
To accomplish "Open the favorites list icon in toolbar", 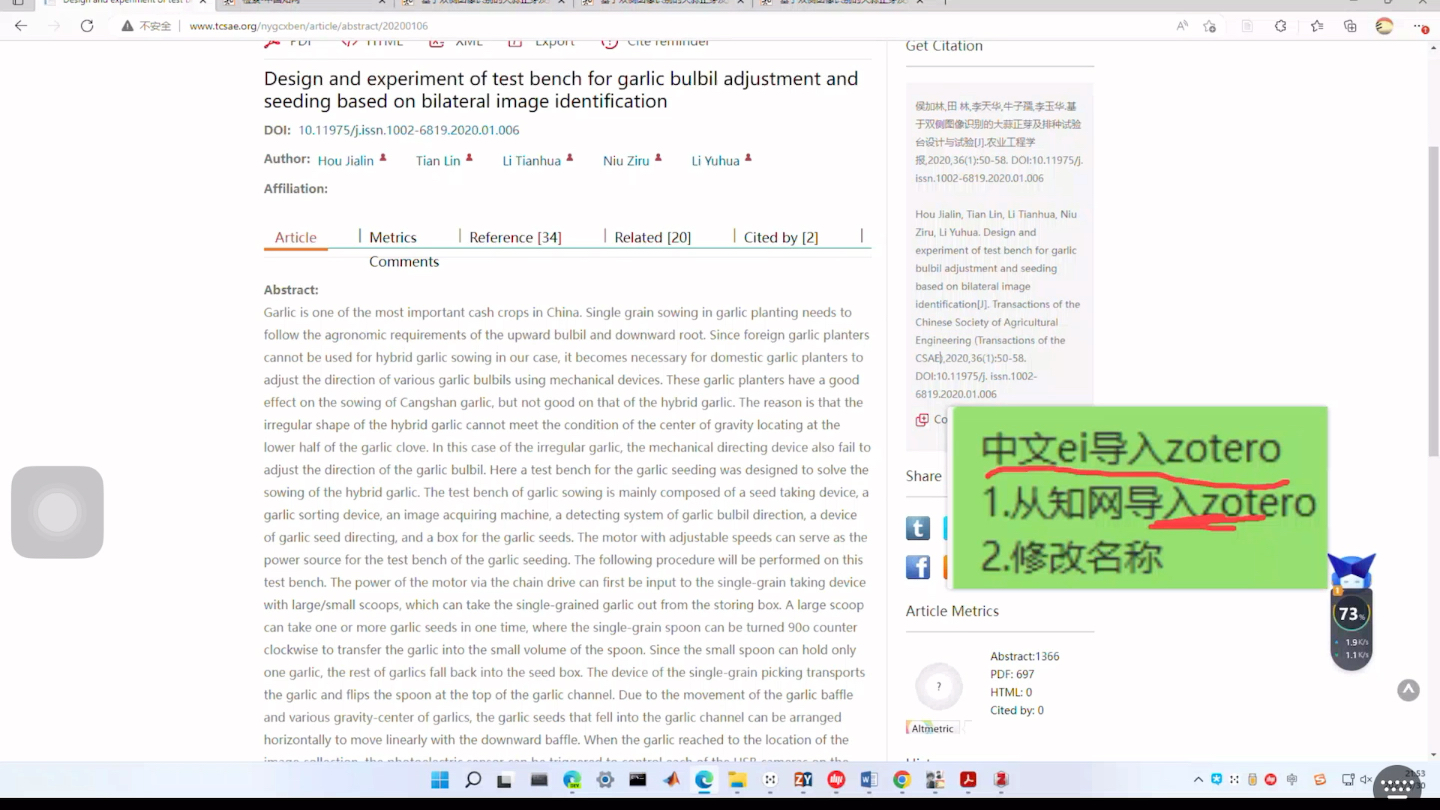I will click(x=1317, y=26).
